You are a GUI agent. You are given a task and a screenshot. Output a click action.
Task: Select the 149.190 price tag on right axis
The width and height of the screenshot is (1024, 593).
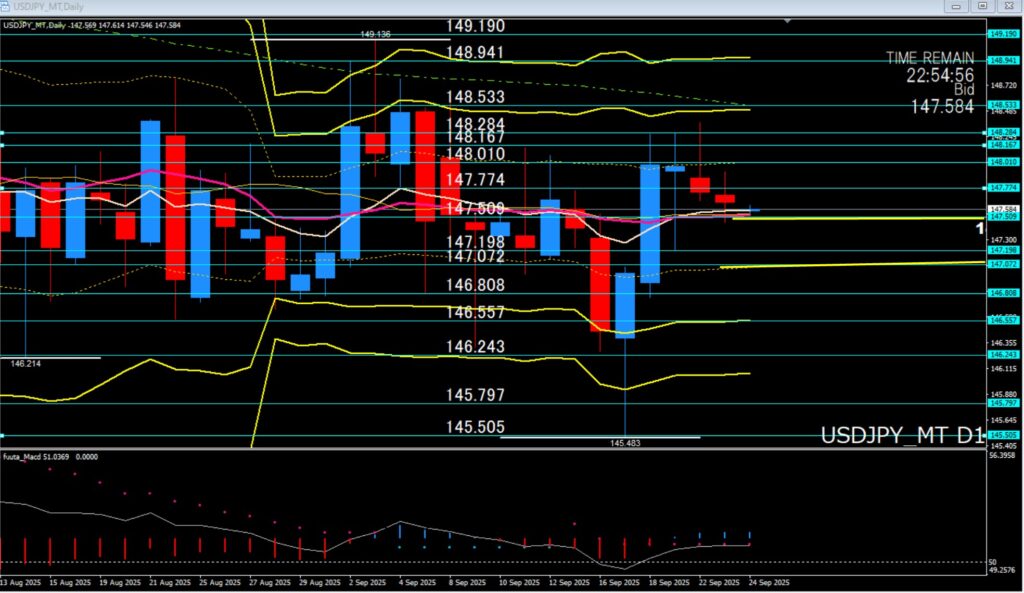1003,34
